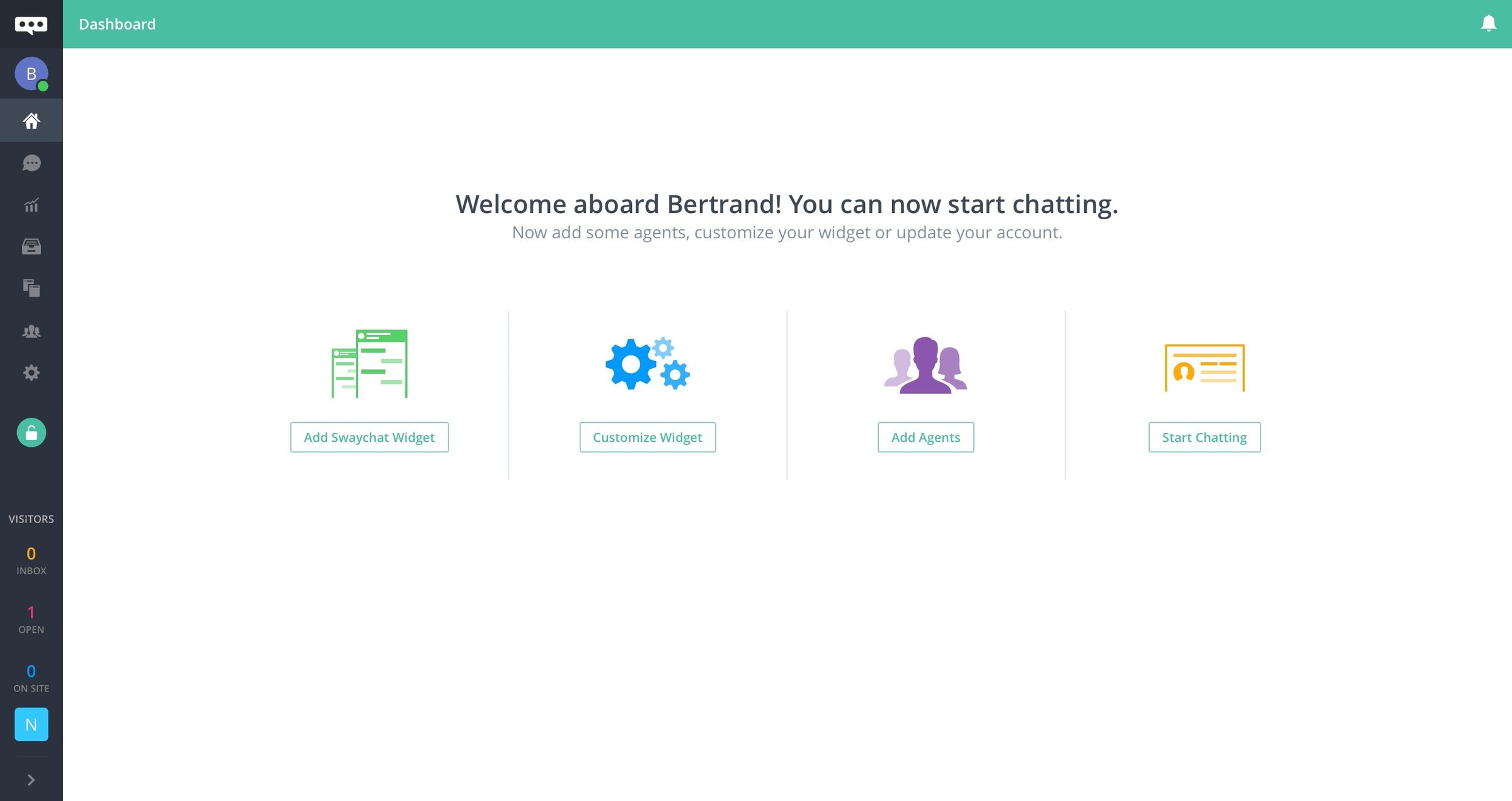
Task: Click Customize Widget button
Action: pyautogui.click(x=647, y=437)
